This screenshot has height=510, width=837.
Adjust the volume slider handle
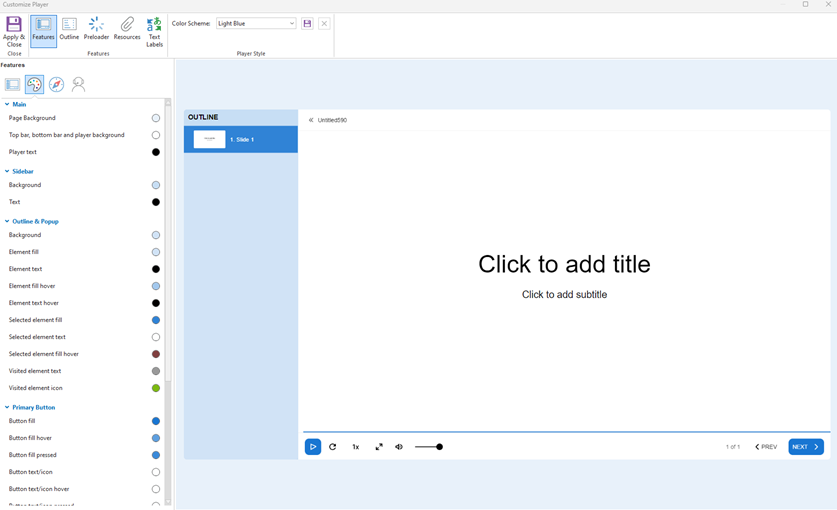point(439,447)
